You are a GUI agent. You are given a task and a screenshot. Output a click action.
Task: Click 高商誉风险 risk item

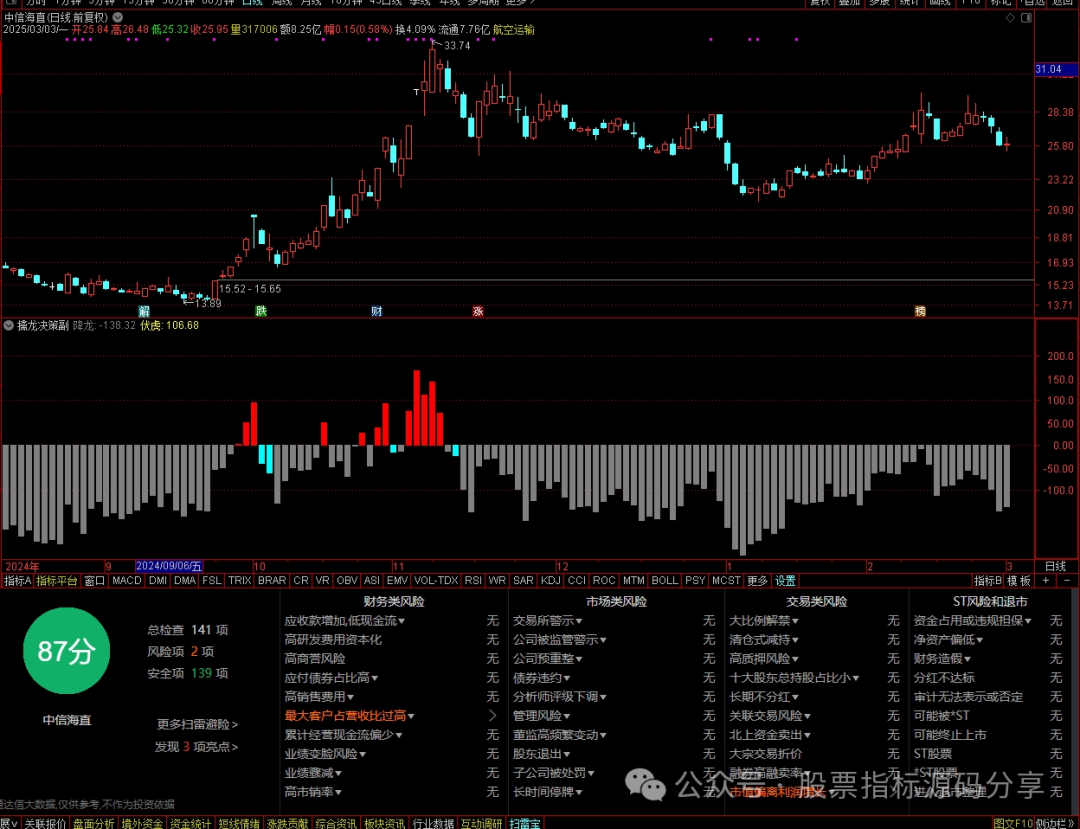pos(315,659)
